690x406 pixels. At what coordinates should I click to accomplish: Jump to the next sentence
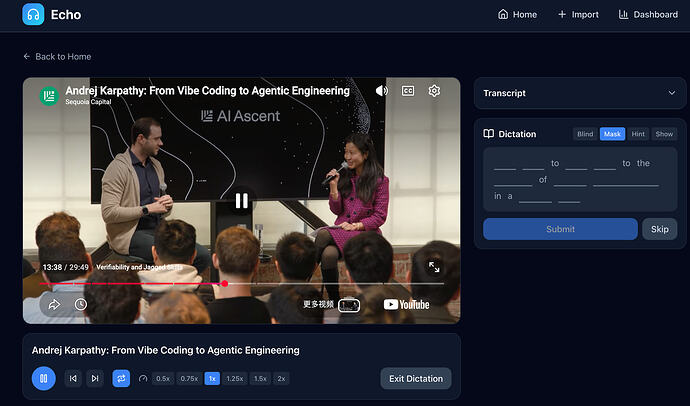95,378
